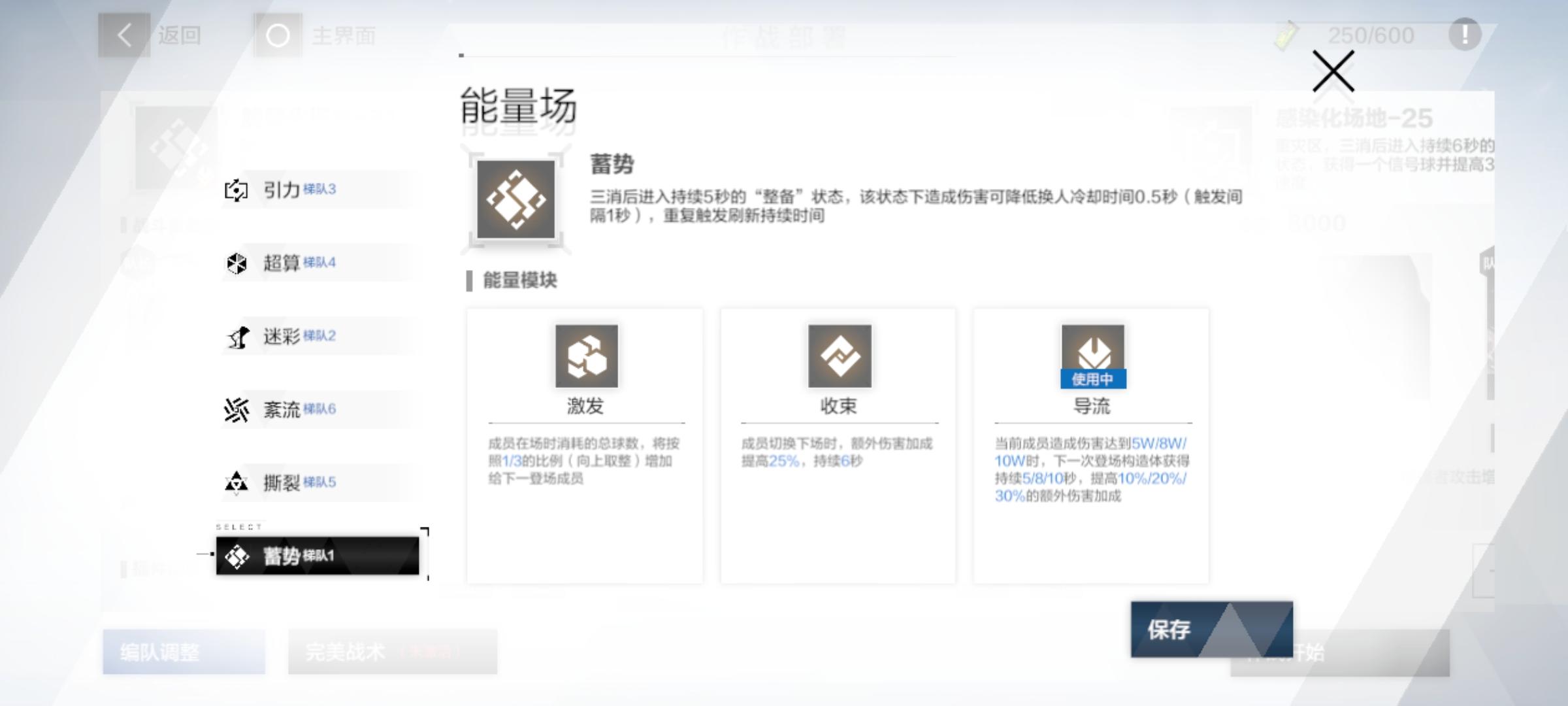Click the 收束 module name
The image size is (1568, 706).
(x=839, y=406)
